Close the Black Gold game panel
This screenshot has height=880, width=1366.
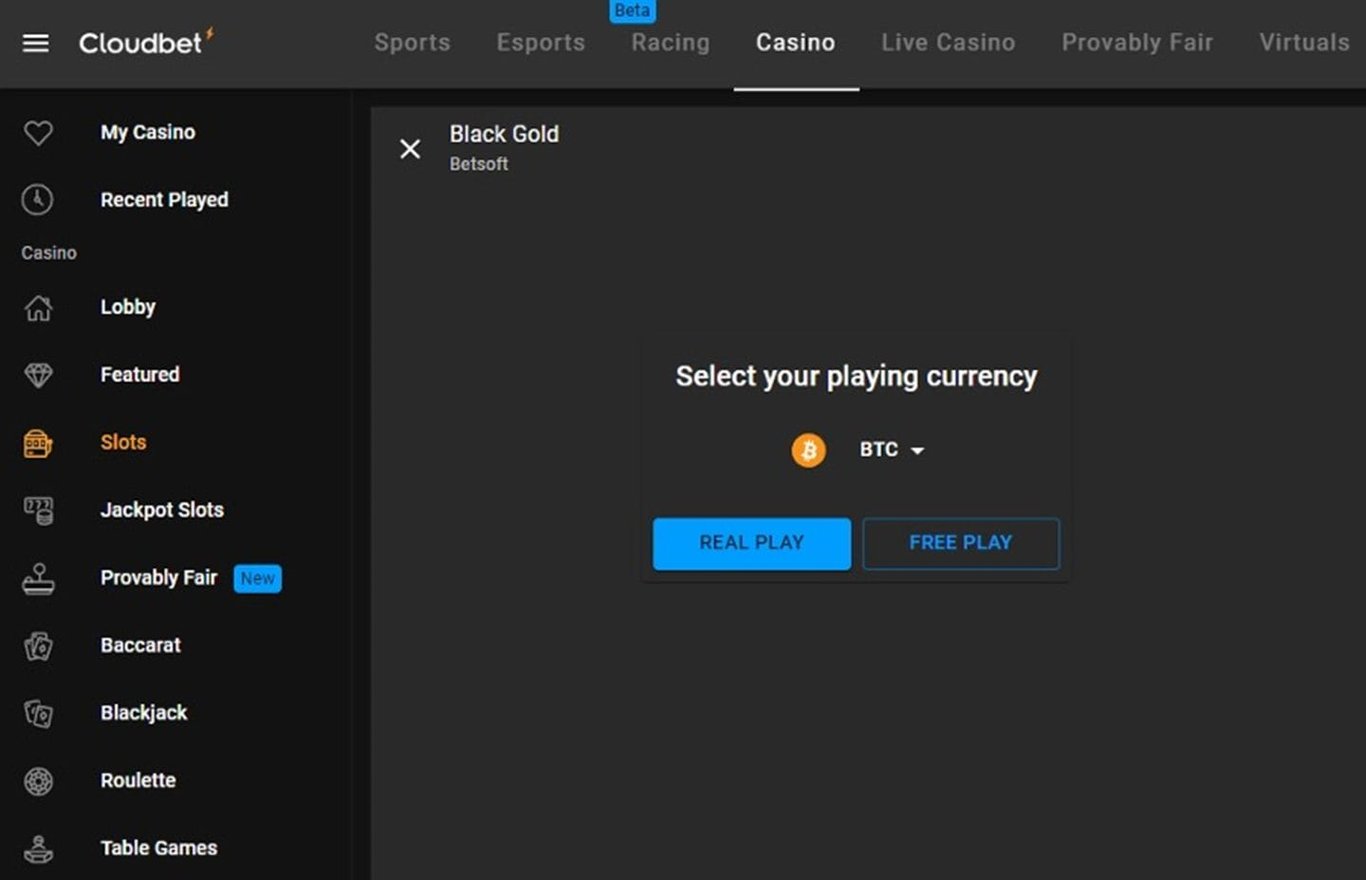pos(410,149)
